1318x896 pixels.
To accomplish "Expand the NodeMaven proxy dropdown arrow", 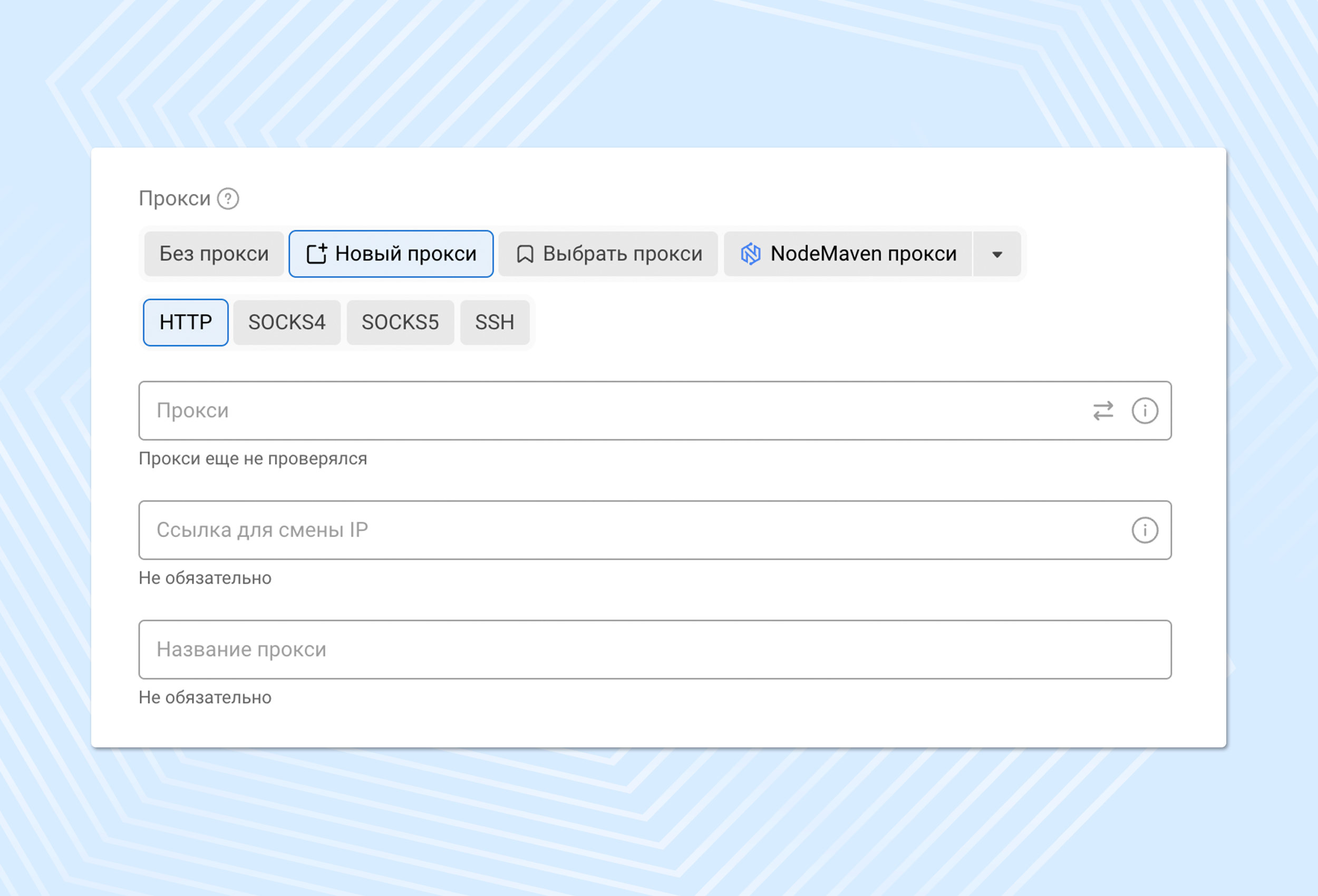I will [x=996, y=254].
